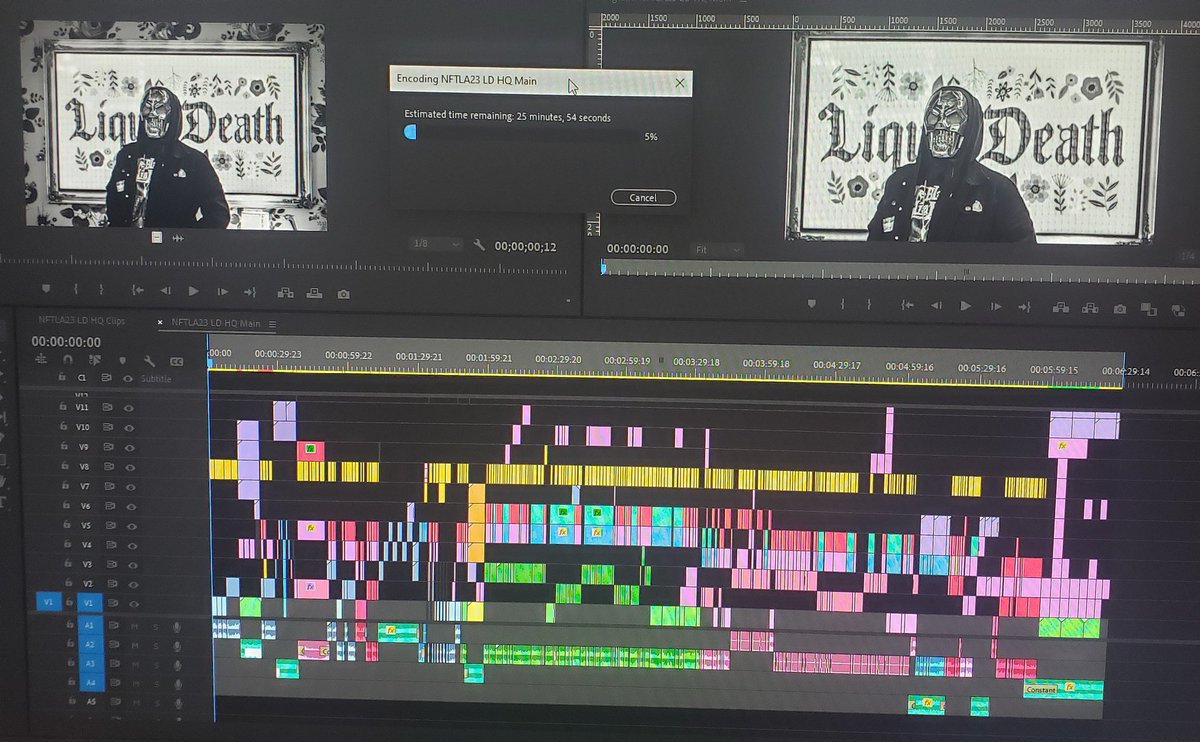This screenshot has height=742, width=1200.
Task: Enable voice-over record mic on A3
Action: (x=176, y=665)
